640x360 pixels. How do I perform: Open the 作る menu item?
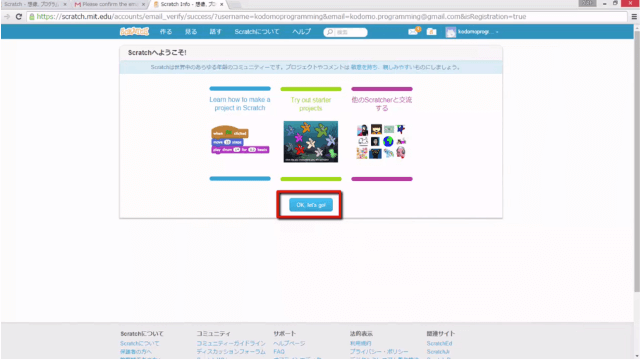click(x=166, y=32)
